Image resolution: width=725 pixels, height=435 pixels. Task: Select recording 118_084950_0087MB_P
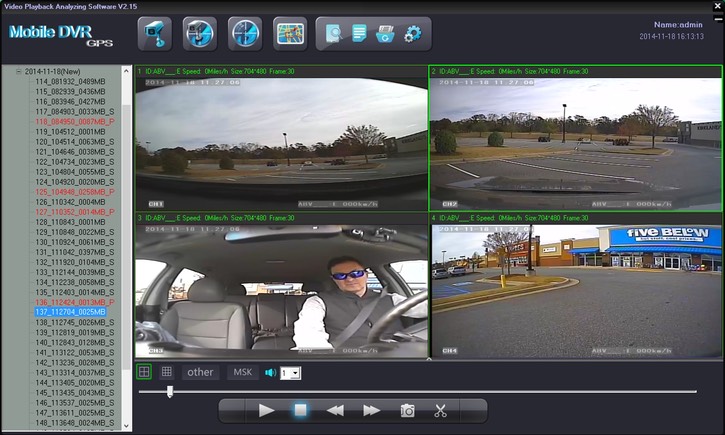(x=75, y=121)
